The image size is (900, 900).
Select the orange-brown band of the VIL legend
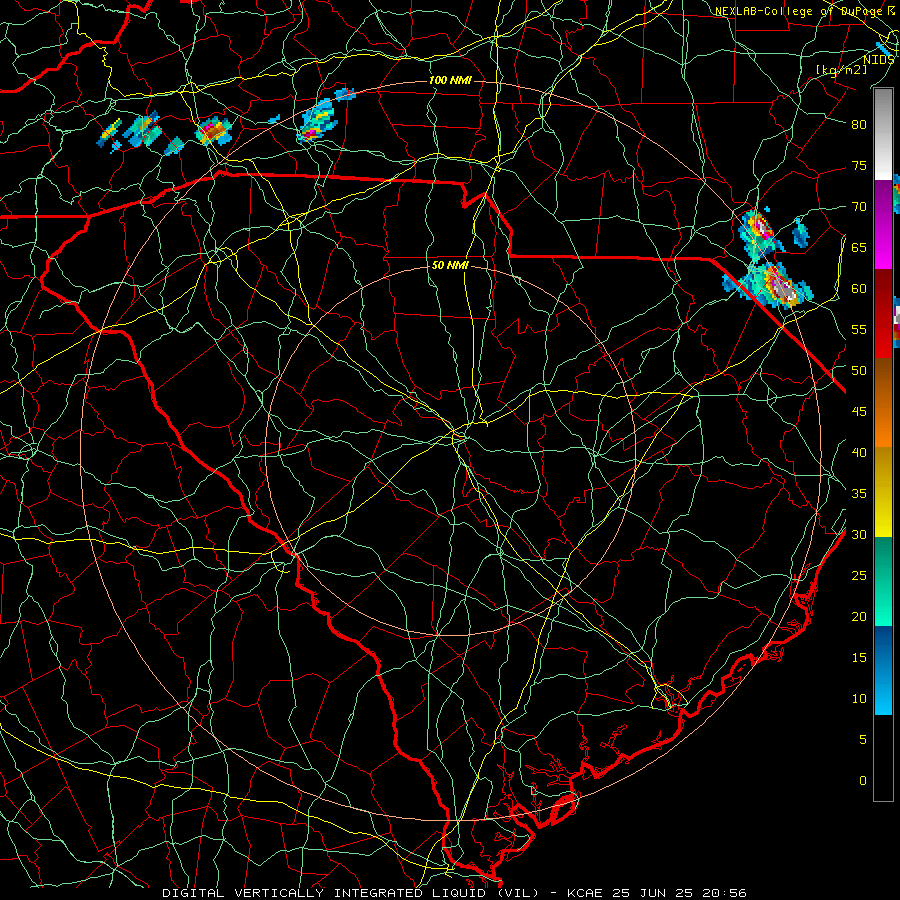[x=883, y=402]
